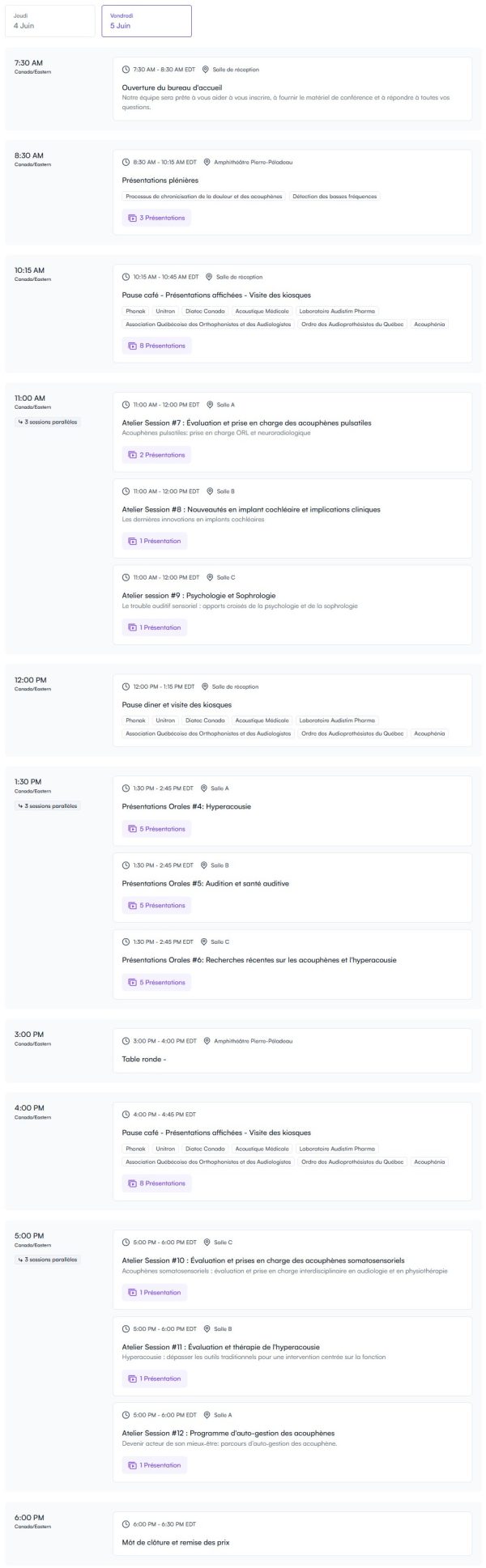Click the location pin for Salle C at 11:00 AM
This screenshot has height=1568, width=486.
click(209, 577)
